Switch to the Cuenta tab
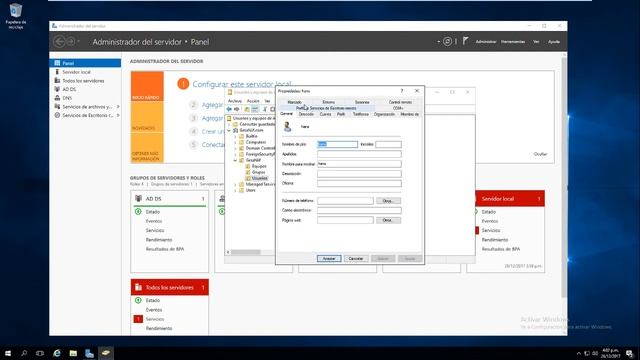Image resolution: width=640 pixels, height=360 pixels. click(x=325, y=114)
